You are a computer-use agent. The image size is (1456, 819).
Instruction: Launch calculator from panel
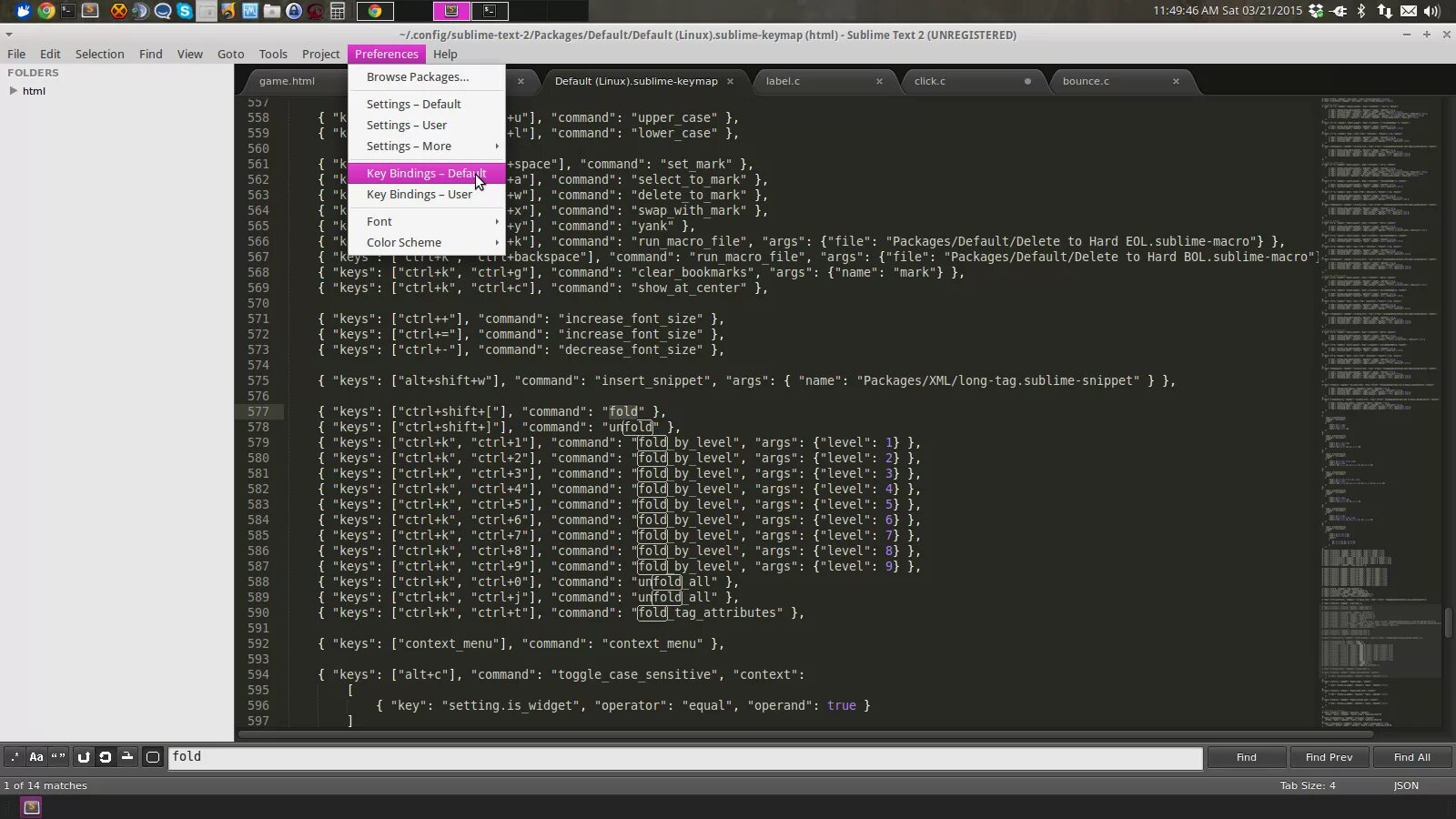(x=338, y=11)
